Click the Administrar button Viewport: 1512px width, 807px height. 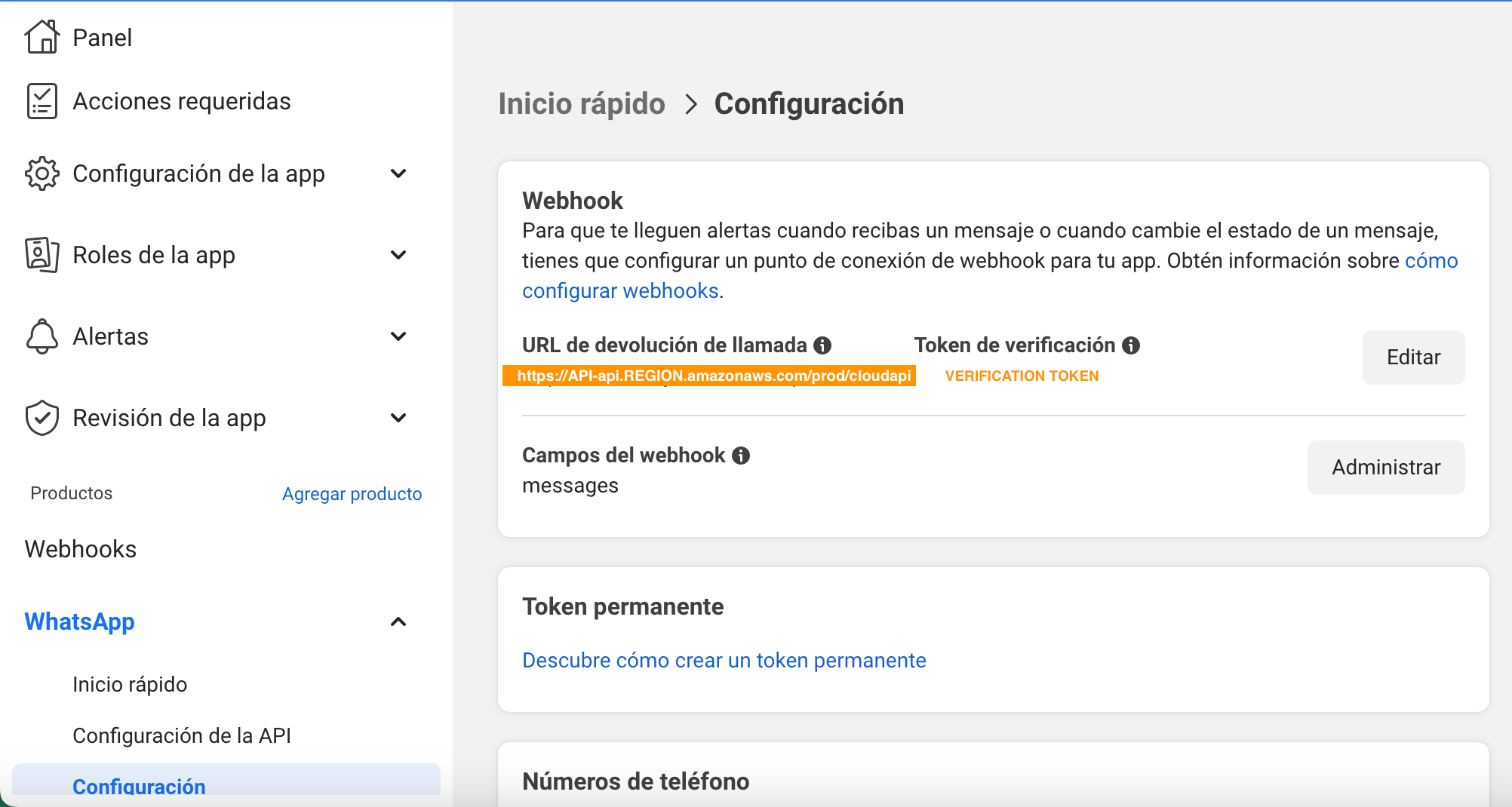(x=1386, y=468)
